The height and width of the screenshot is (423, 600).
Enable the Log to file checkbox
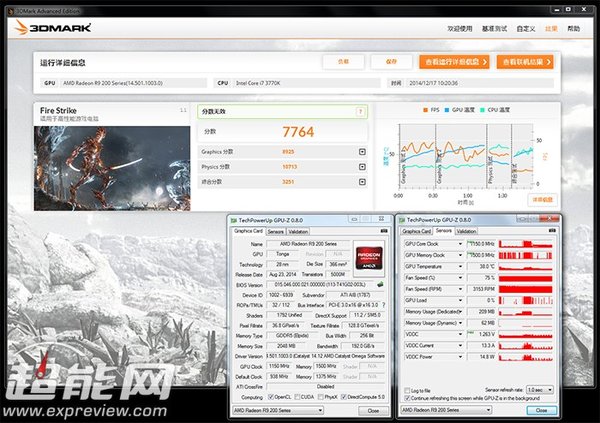407,390
